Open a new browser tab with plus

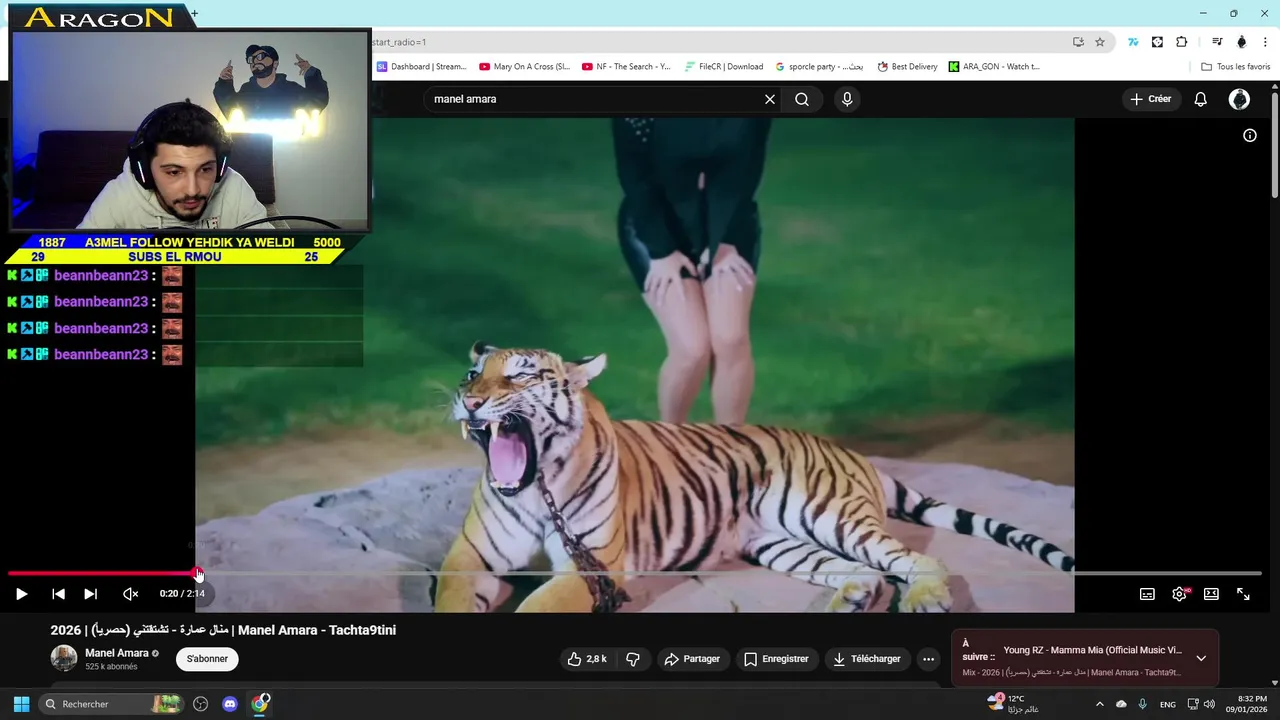point(194,14)
